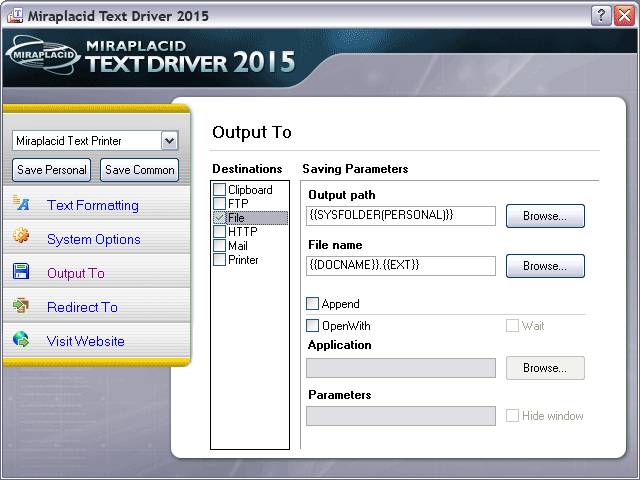Click the System Options gear icon
This screenshot has height=480, width=640.
(21, 236)
